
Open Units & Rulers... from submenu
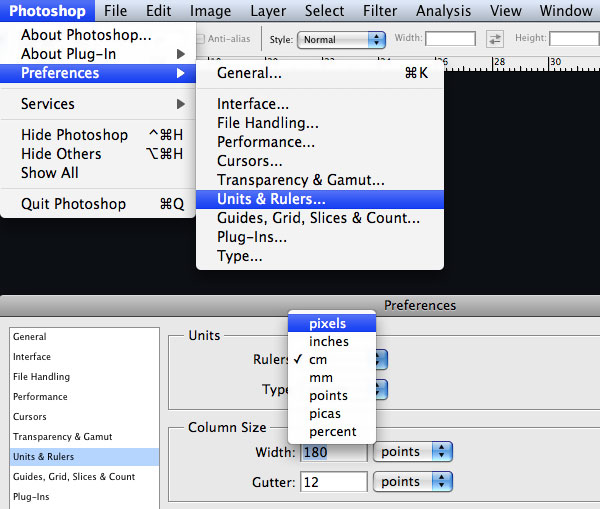(x=320, y=199)
